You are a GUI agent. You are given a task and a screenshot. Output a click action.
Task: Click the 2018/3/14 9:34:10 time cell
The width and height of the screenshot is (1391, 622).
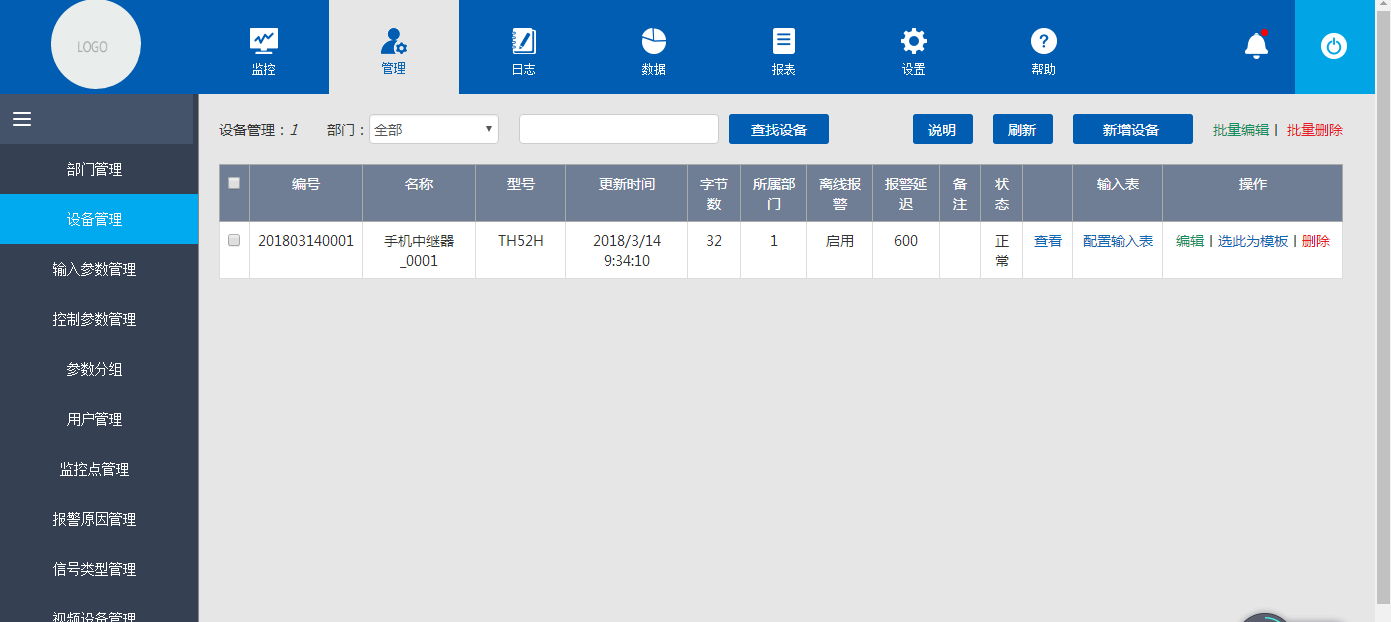[627, 250]
